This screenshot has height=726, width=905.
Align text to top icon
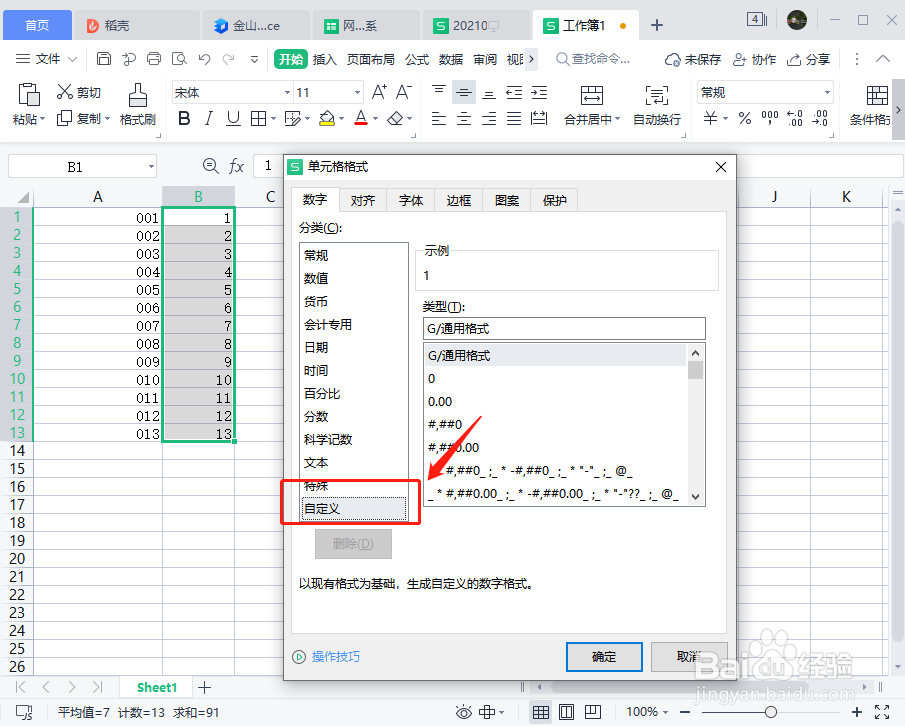click(439, 92)
